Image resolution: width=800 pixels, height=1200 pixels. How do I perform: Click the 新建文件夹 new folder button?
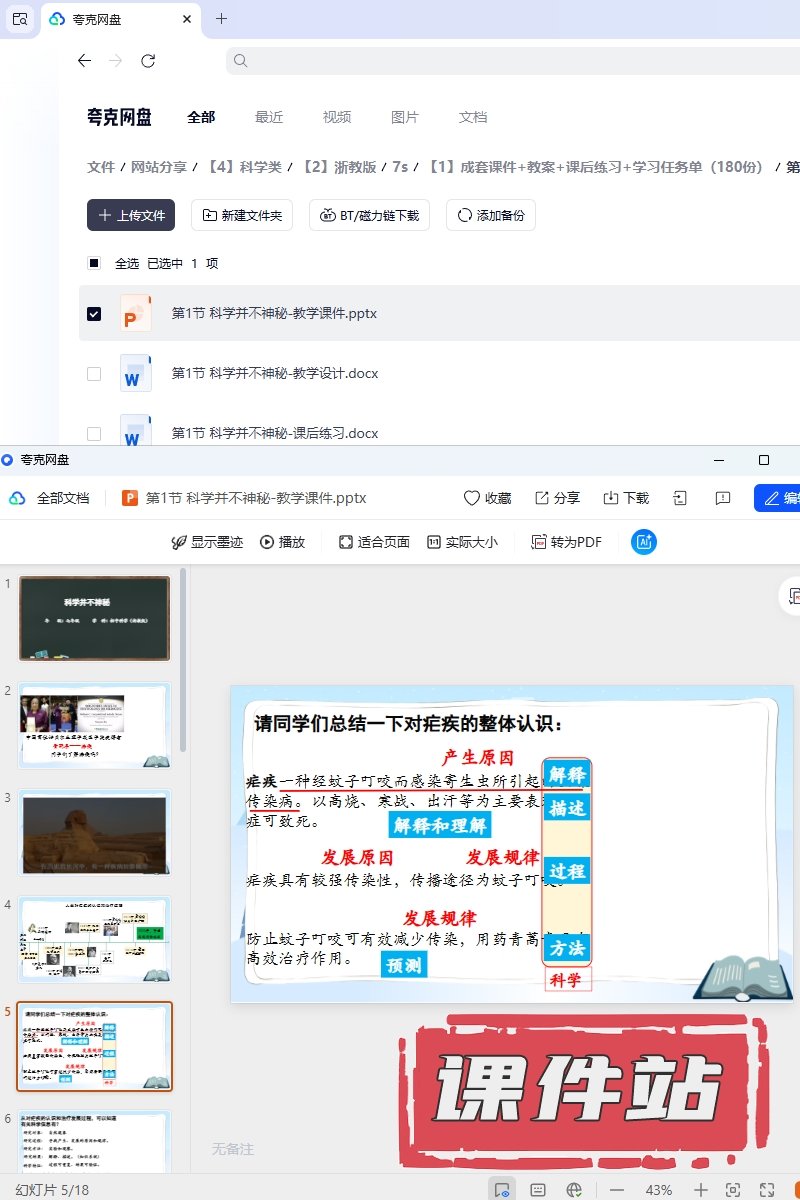tap(242, 215)
